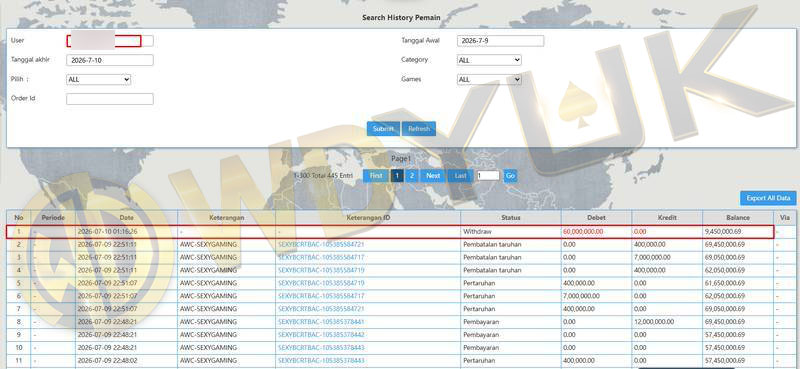This screenshot has width=800, height=369.
Task: Open row 6 link SEXYBCRTBAC-105385584717
Action: tap(321, 296)
